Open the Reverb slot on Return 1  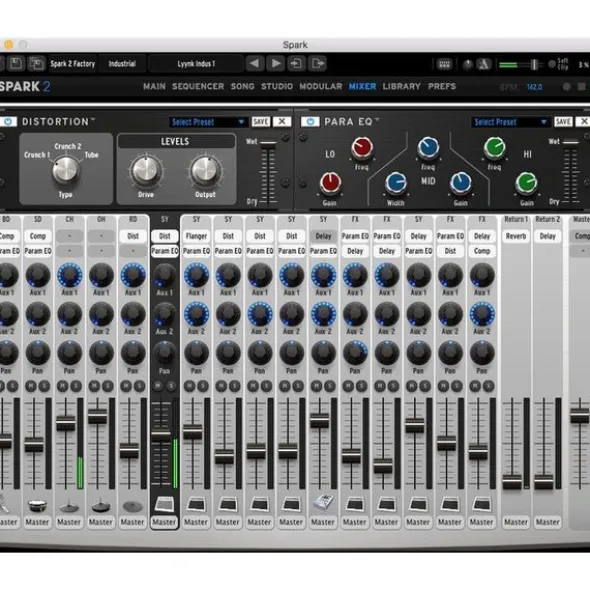point(516,236)
